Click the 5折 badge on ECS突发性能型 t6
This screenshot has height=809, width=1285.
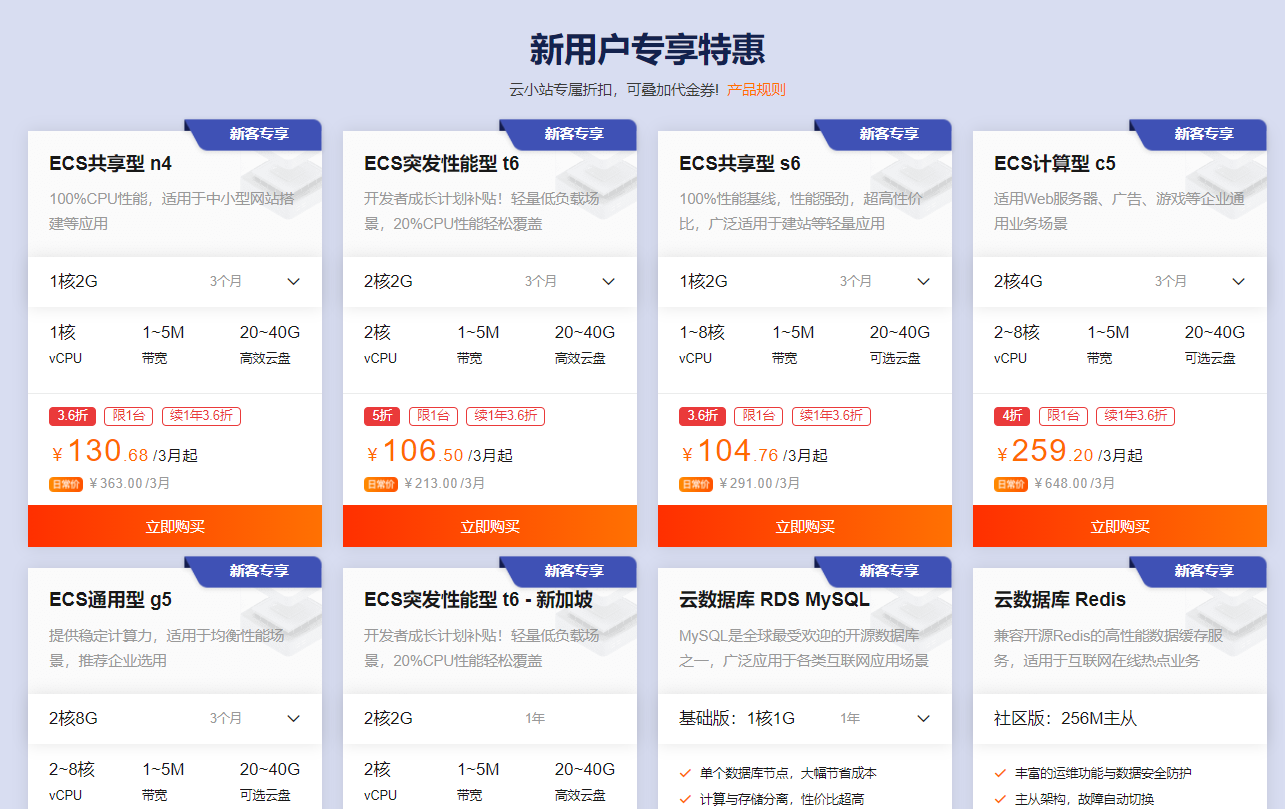(x=381, y=416)
